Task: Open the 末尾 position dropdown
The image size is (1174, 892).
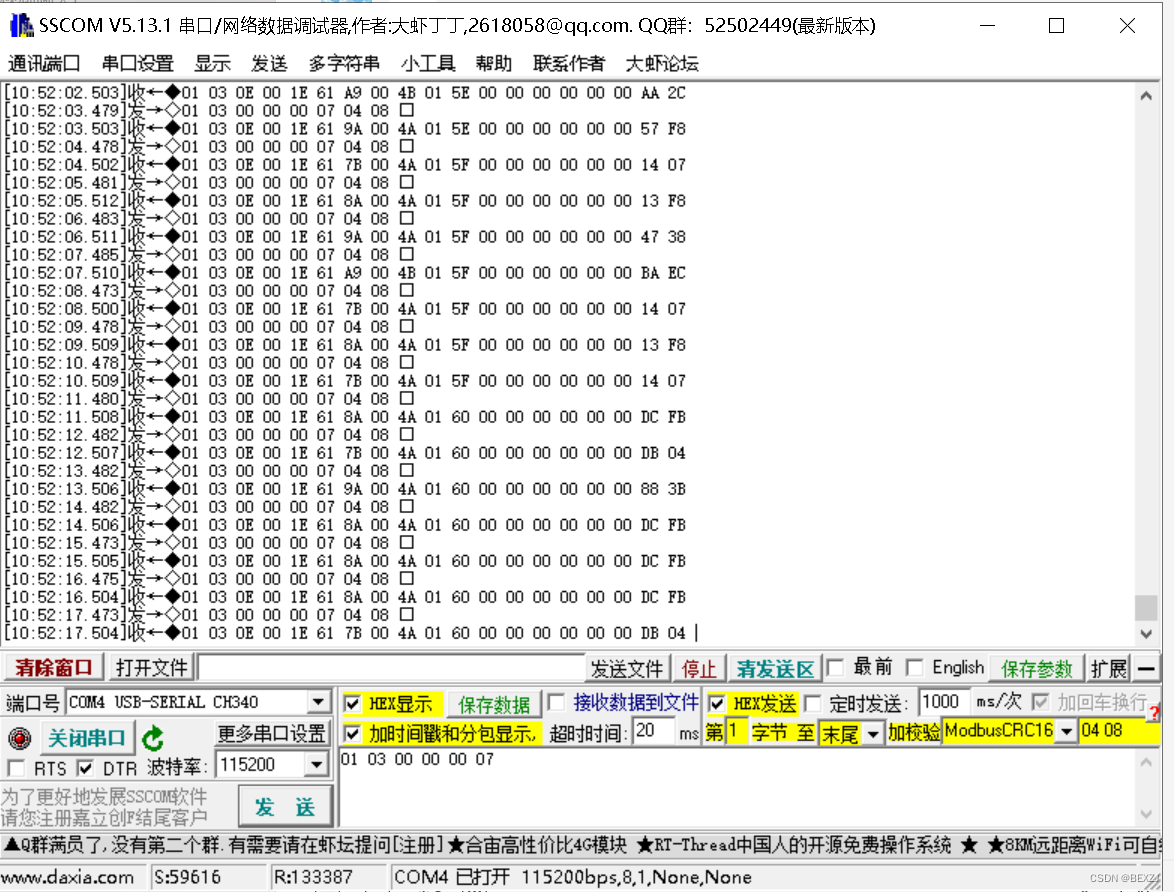Action: click(873, 733)
